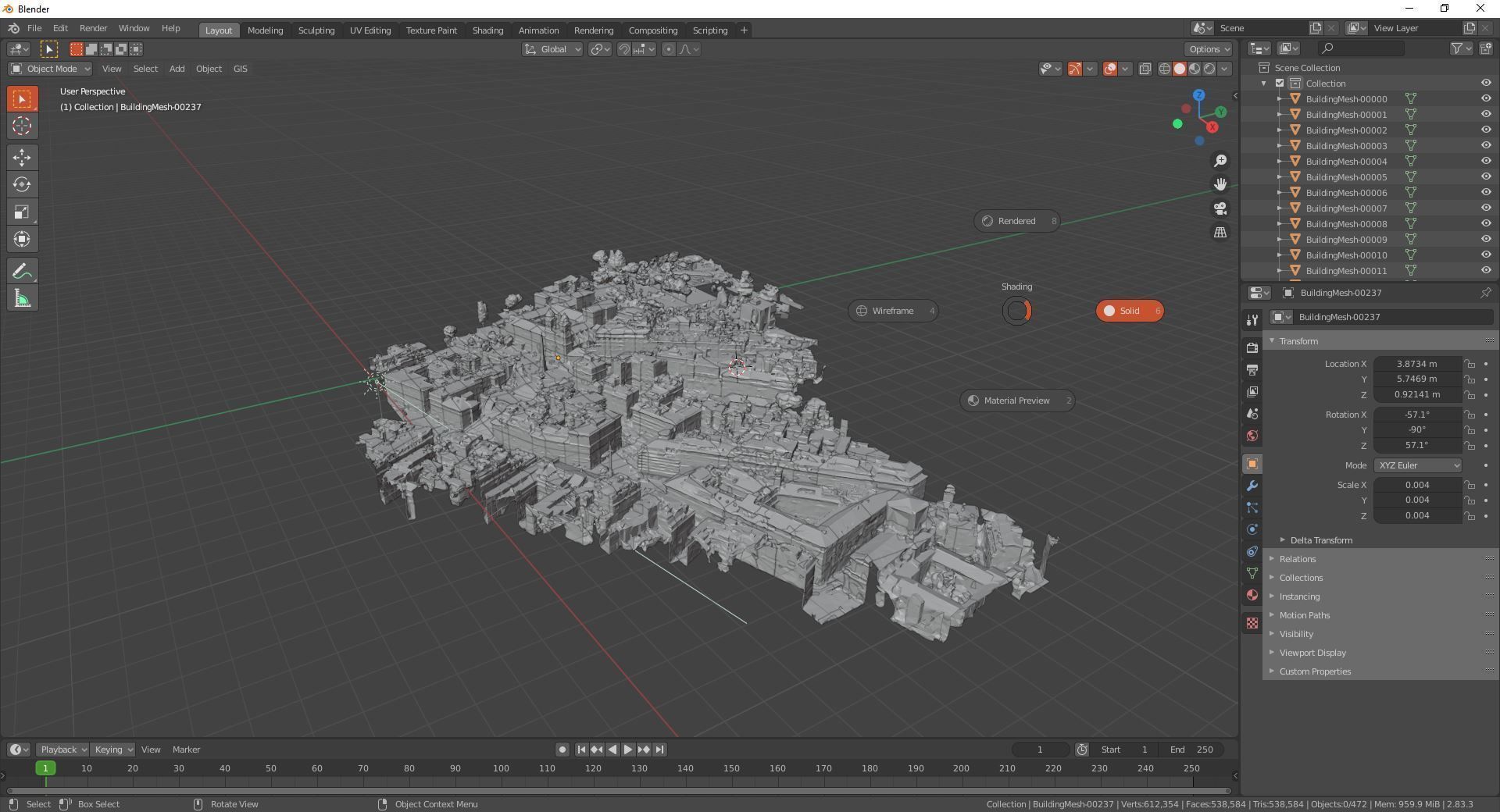Open the Render menu
Screen dimensions: 1500x812
[x=93, y=28]
